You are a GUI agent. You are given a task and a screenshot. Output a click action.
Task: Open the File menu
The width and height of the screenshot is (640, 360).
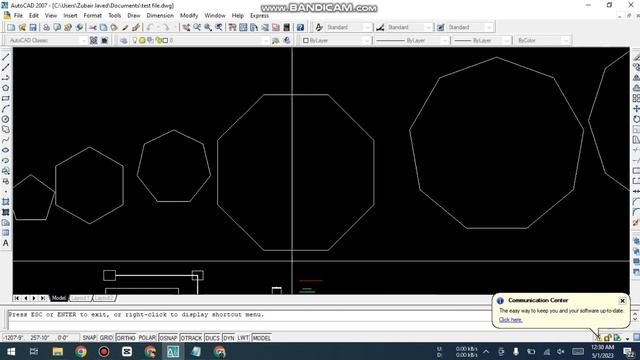pos(18,16)
